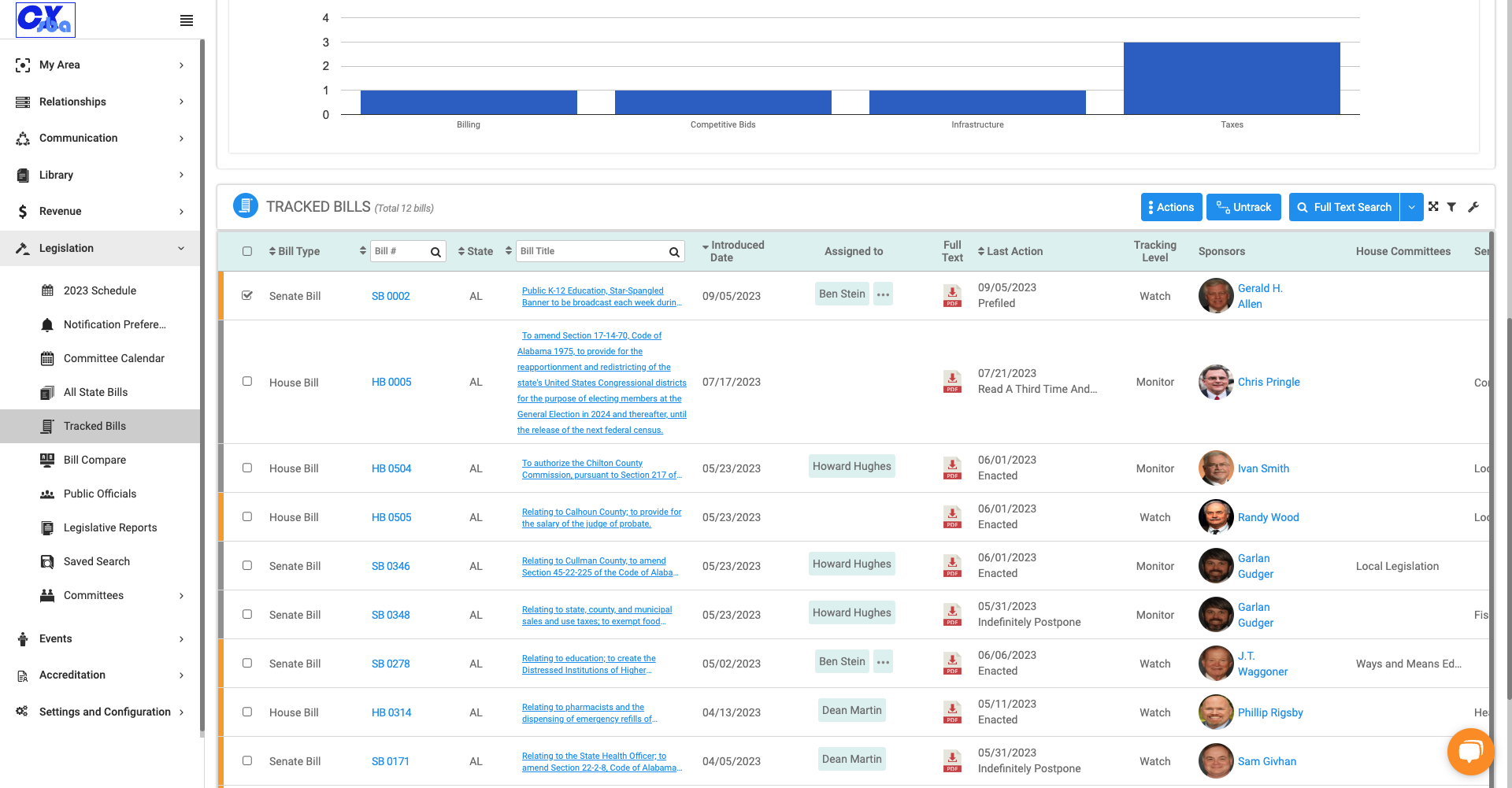Open the SB 0348 bill link
The image size is (1512, 788).
coord(391,615)
